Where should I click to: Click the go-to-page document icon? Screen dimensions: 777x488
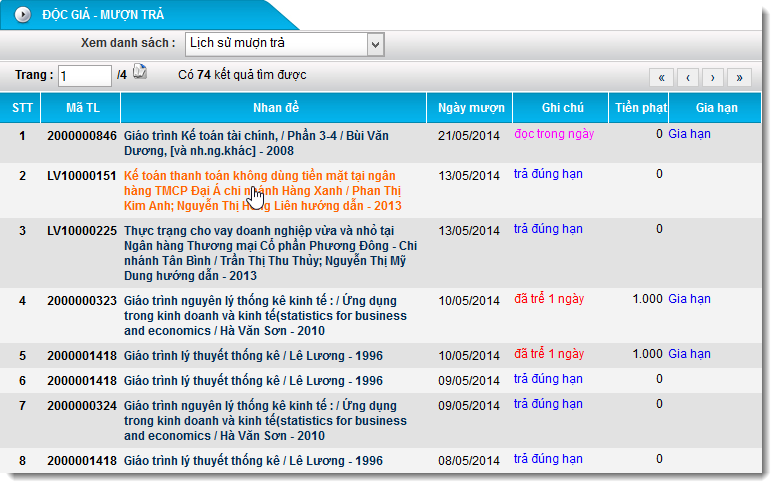click(140, 72)
